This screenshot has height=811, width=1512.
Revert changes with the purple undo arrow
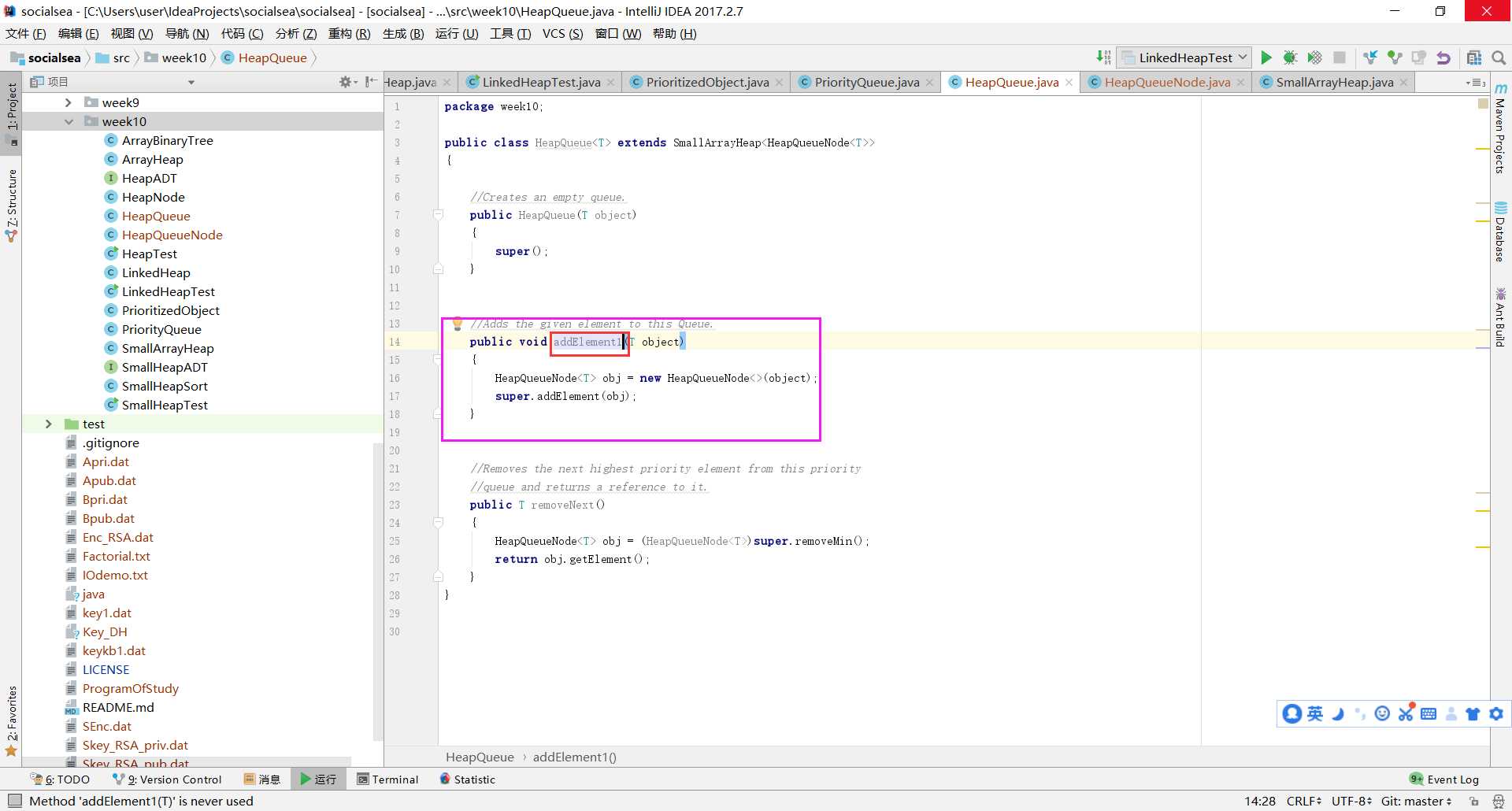(x=1443, y=57)
